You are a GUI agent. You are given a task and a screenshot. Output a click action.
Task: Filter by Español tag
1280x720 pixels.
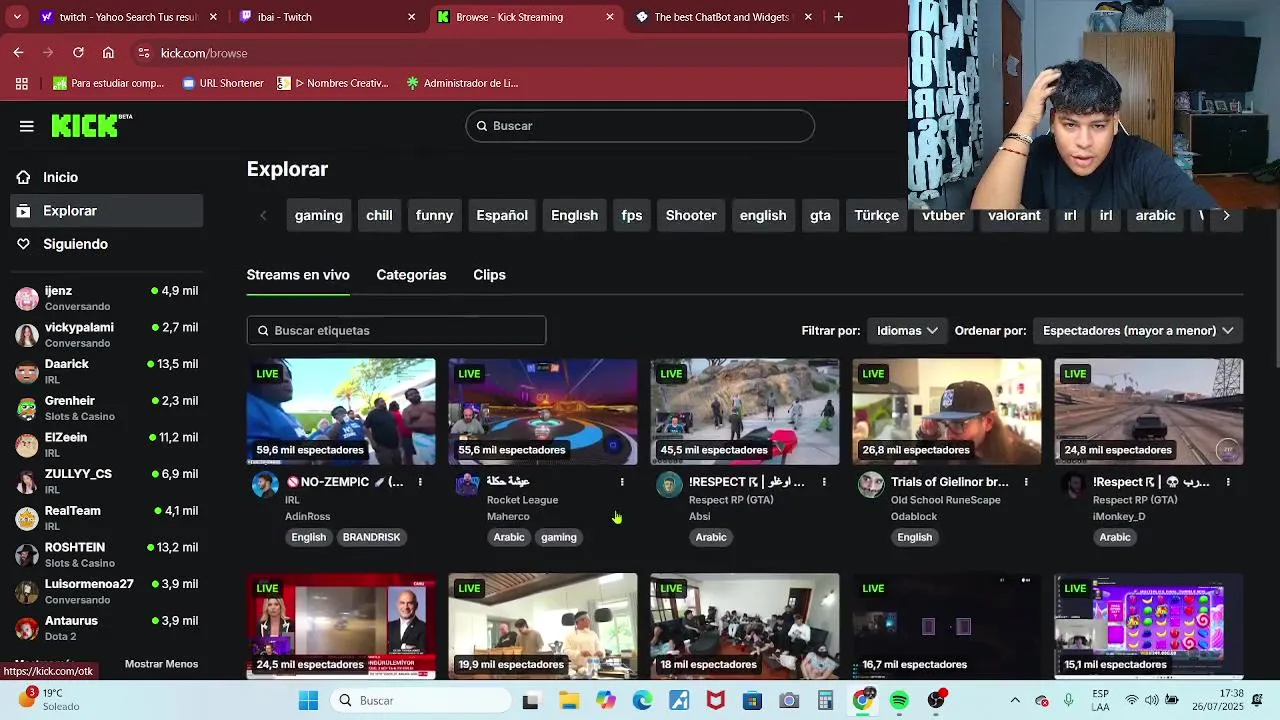[502, 215]
